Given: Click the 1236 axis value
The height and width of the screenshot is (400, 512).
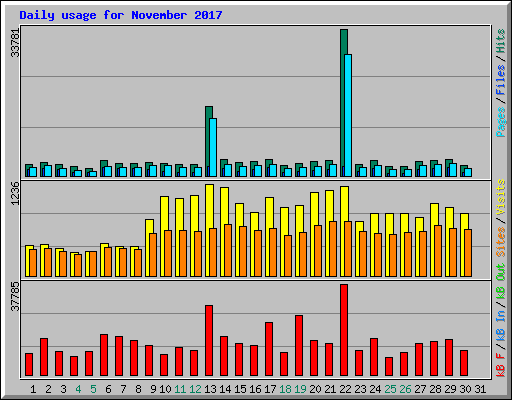Looking at the screenshot, I should 15,193.
